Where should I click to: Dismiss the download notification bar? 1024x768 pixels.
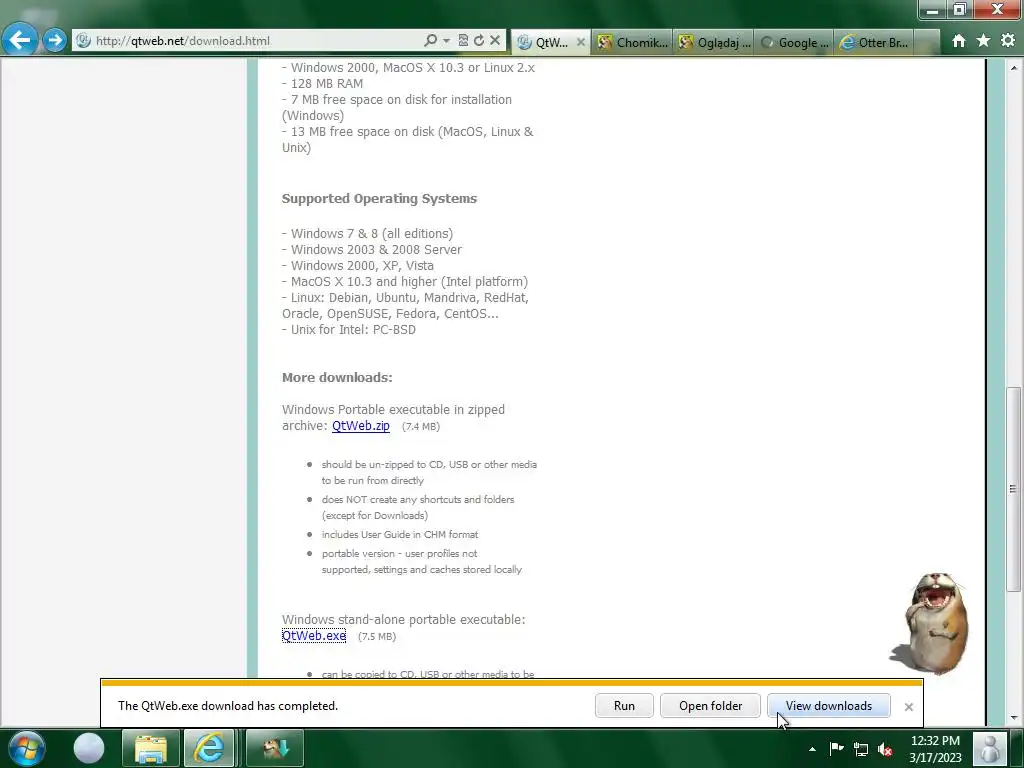click(908, 707)
